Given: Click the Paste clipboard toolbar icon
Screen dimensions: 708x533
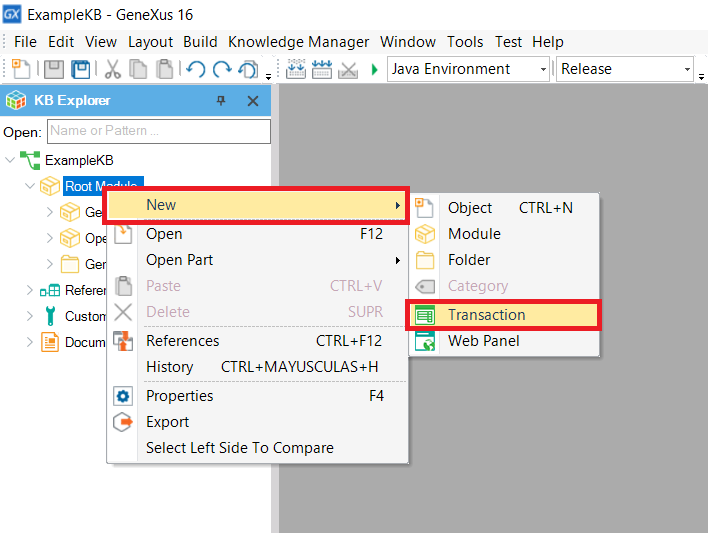Looking at the screenshot, I should click(164, 69).
